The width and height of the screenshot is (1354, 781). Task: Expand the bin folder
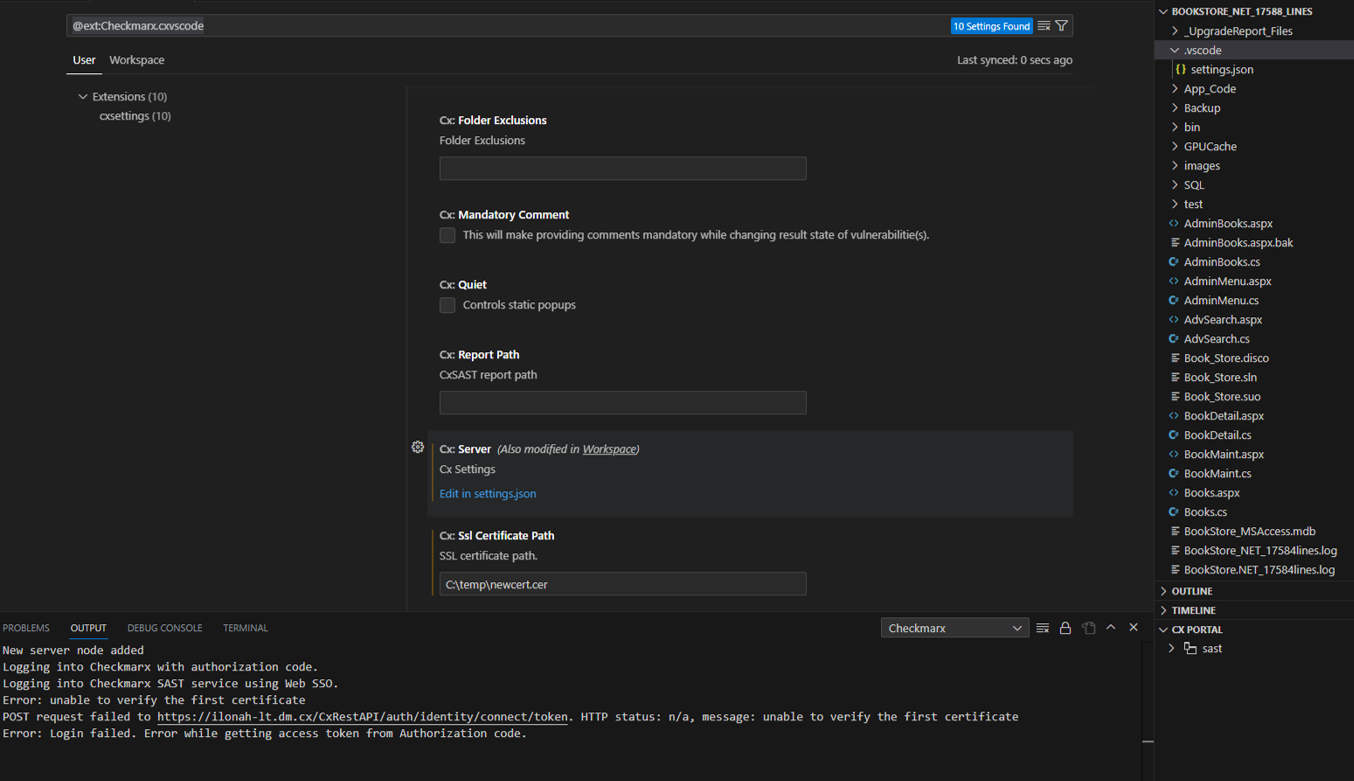tap(1175, 127)
